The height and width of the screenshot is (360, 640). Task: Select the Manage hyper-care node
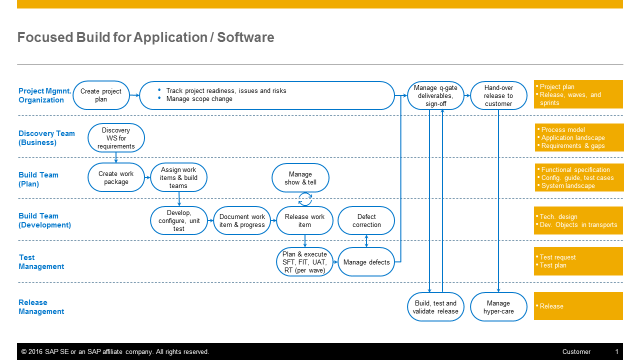tap(498, 307)
